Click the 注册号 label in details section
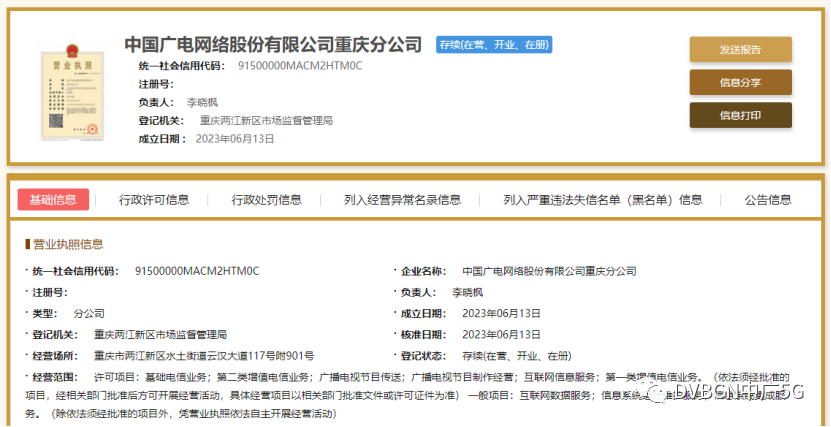 tap(50, 292)
